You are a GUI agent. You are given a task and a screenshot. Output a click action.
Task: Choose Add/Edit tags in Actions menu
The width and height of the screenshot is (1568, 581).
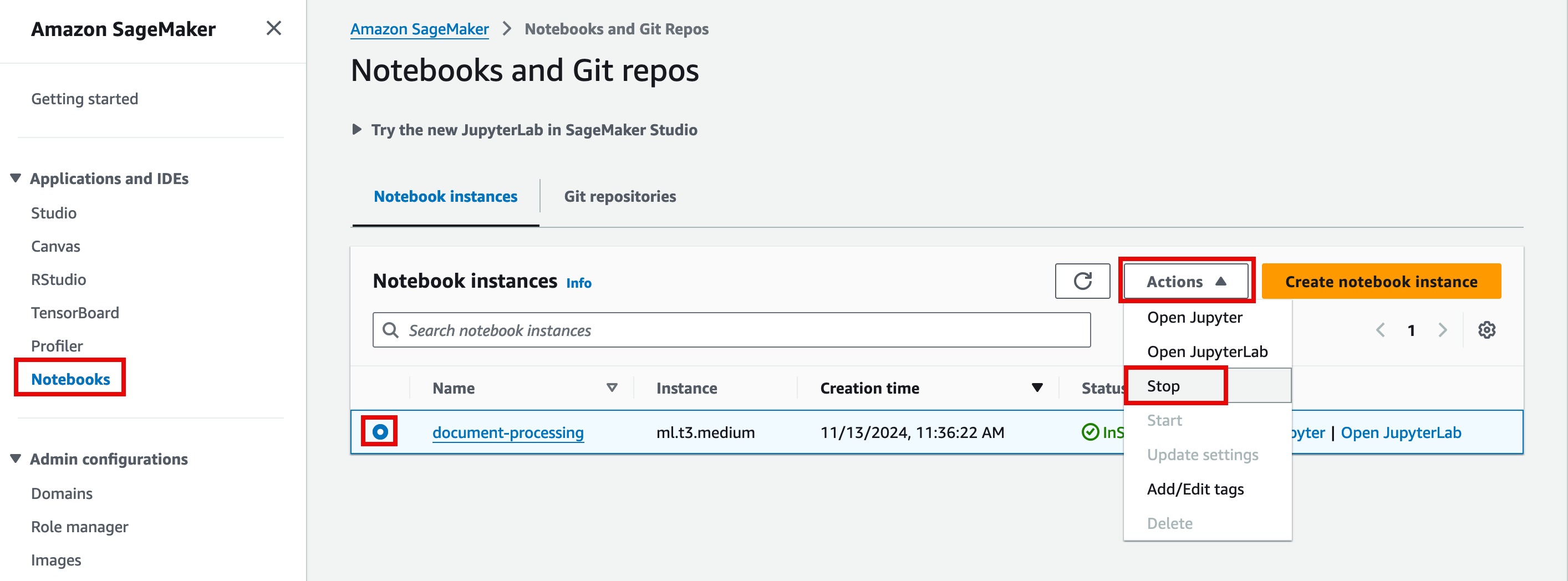[1195, 489]
